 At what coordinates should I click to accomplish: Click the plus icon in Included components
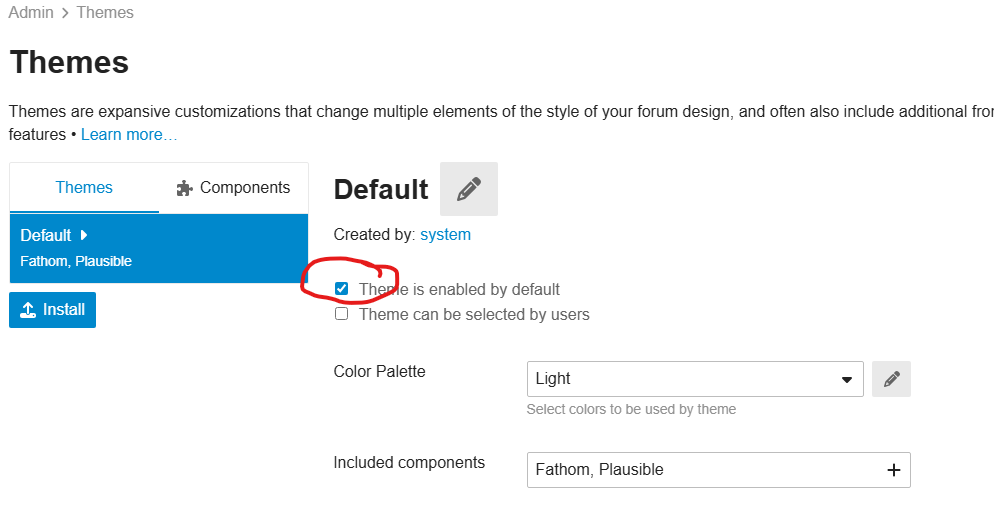pos(893,470)
